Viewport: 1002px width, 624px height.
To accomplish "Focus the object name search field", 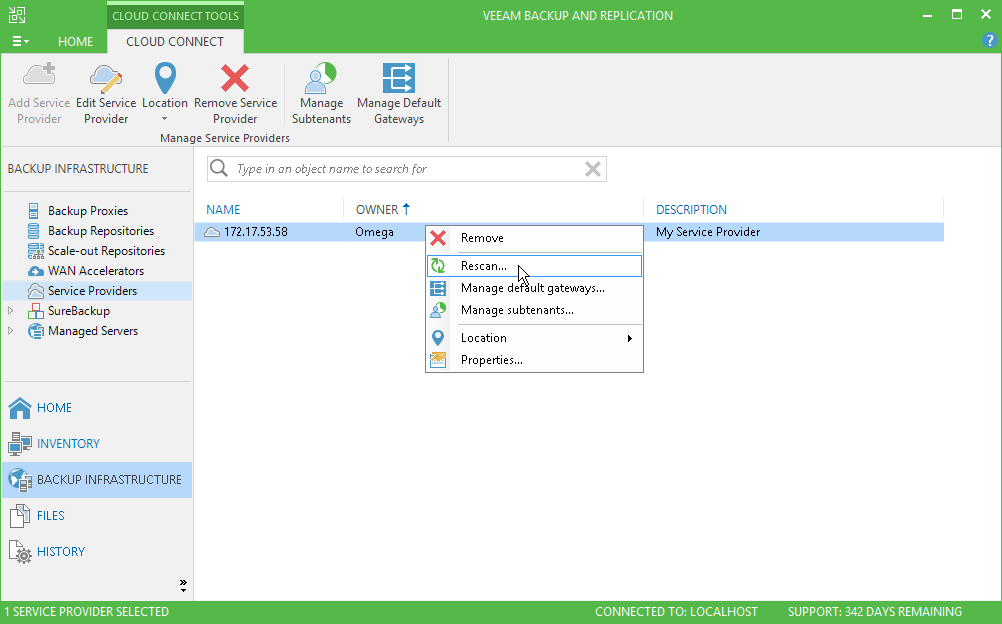I will (406, 169).
